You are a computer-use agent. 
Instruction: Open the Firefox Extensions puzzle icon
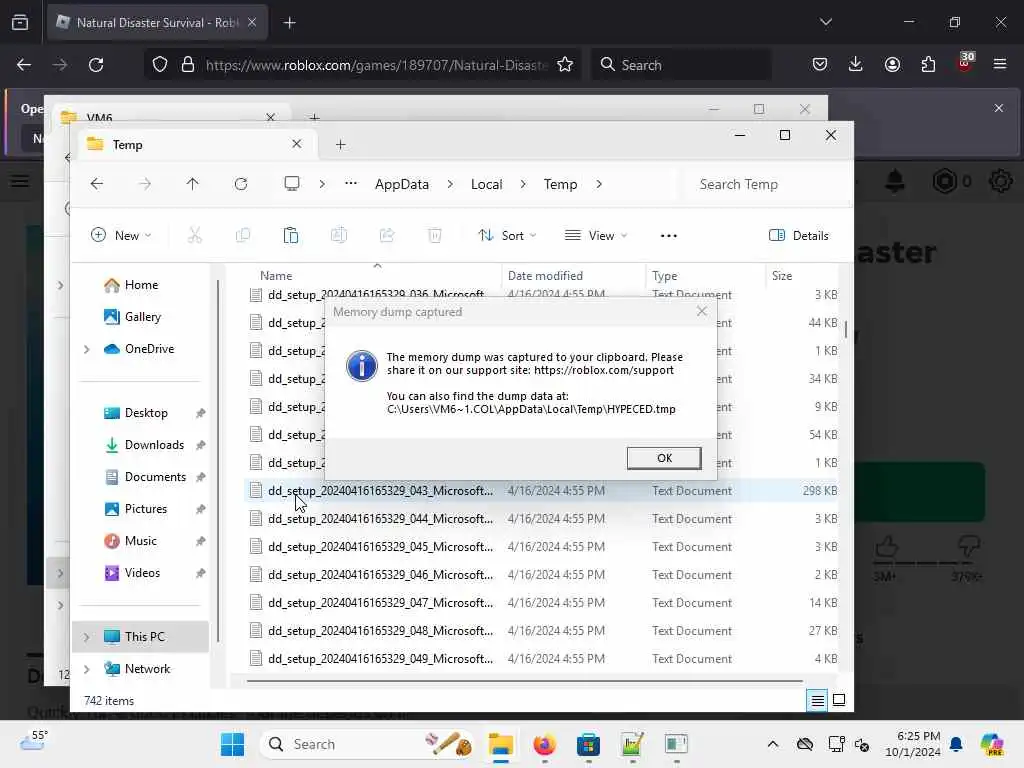(x=928, y=64)
